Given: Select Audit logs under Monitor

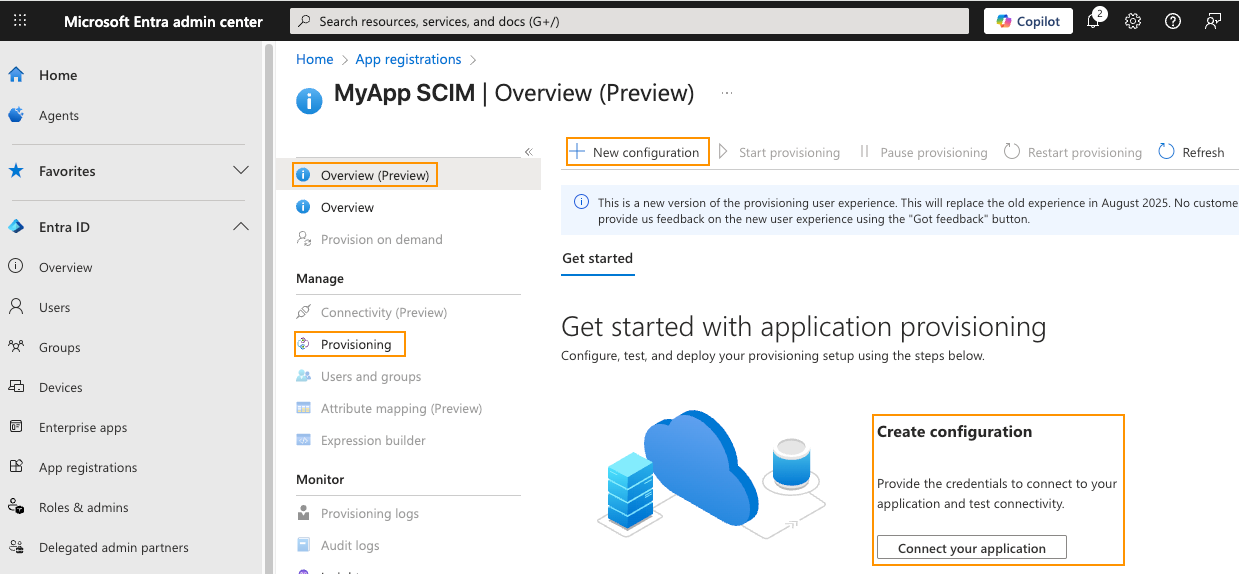Looking at the screenshot, I should click(x=350, y=545).
